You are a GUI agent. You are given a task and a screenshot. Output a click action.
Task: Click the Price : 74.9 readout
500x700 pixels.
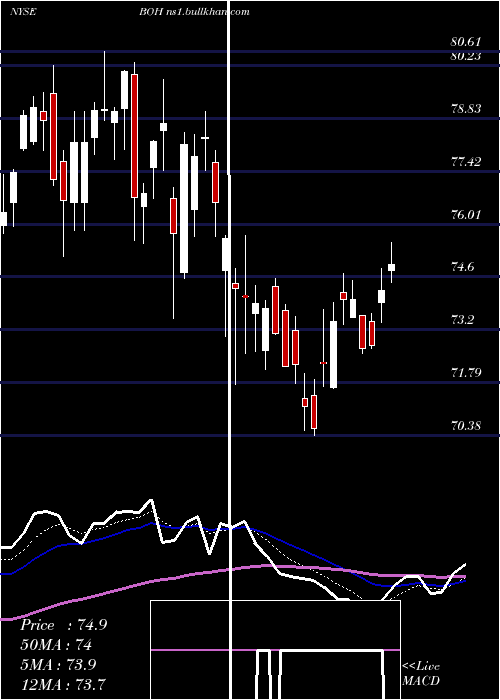[63, 625]
